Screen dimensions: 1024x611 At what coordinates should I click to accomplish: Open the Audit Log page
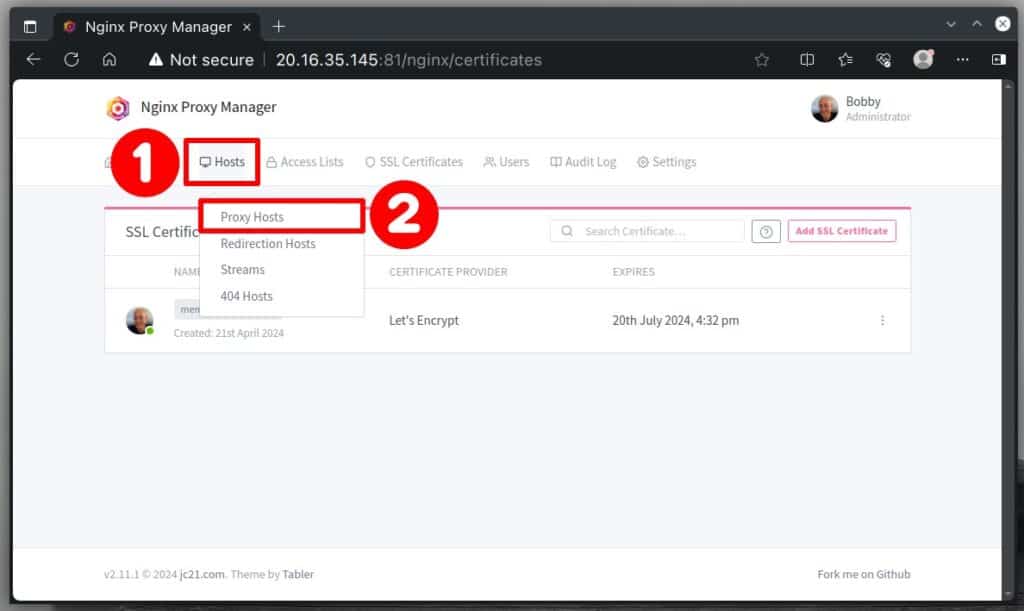click(583, 162)
